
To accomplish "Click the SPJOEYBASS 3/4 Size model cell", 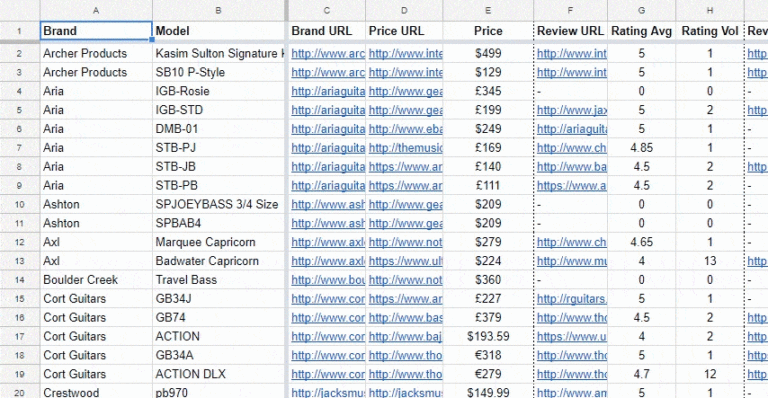I will pos(218,204).
